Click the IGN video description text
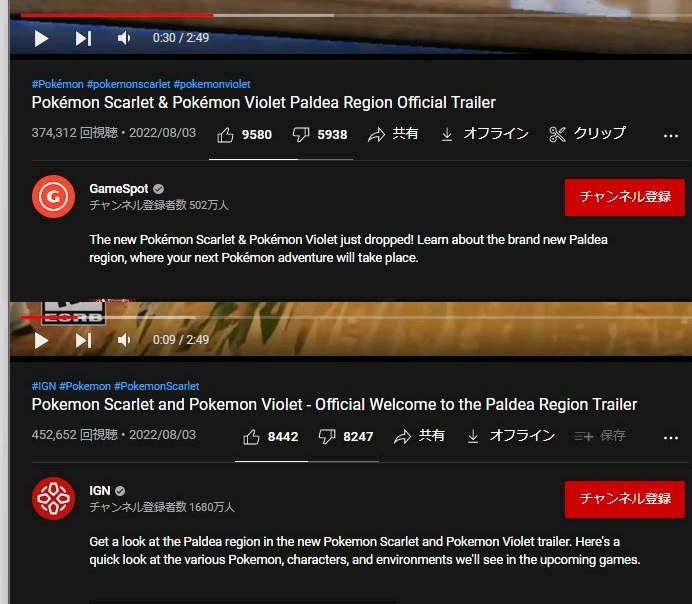 [365, 551]
